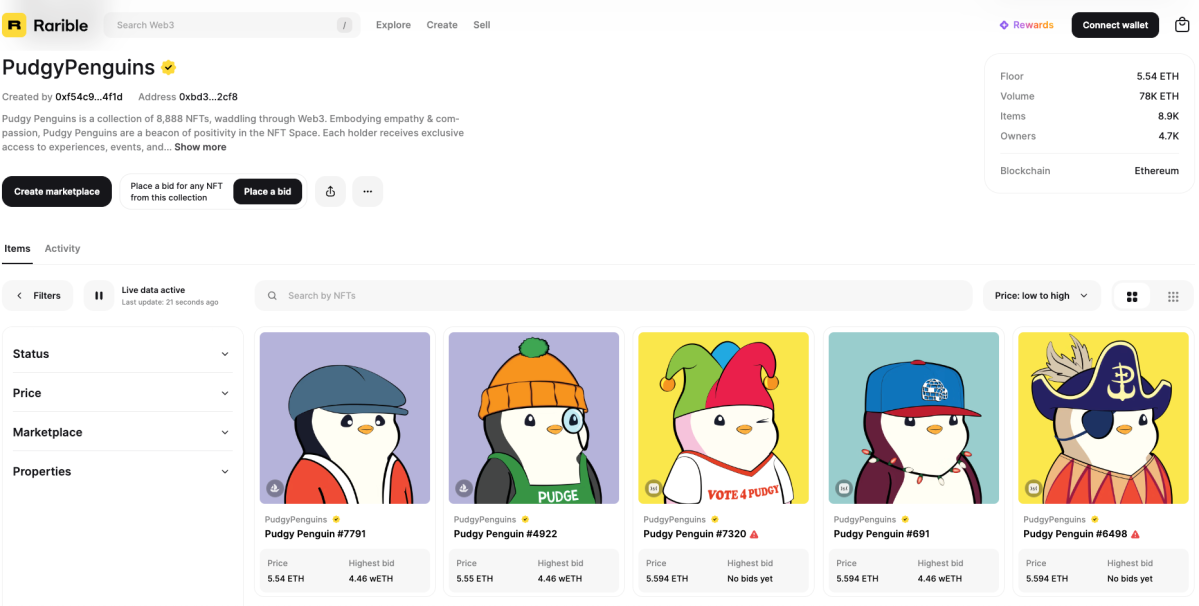Click the Place a bid button
The width and height of the screenshot is (1199, 606).
pyautogui.click(x=268, y=192)
